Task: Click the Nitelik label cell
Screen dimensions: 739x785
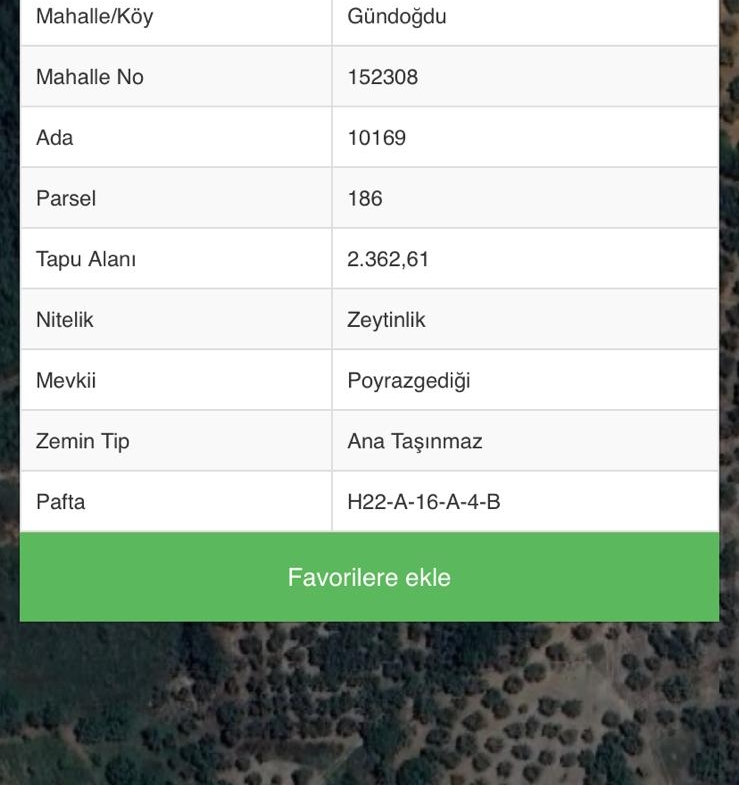Action: 65,320
